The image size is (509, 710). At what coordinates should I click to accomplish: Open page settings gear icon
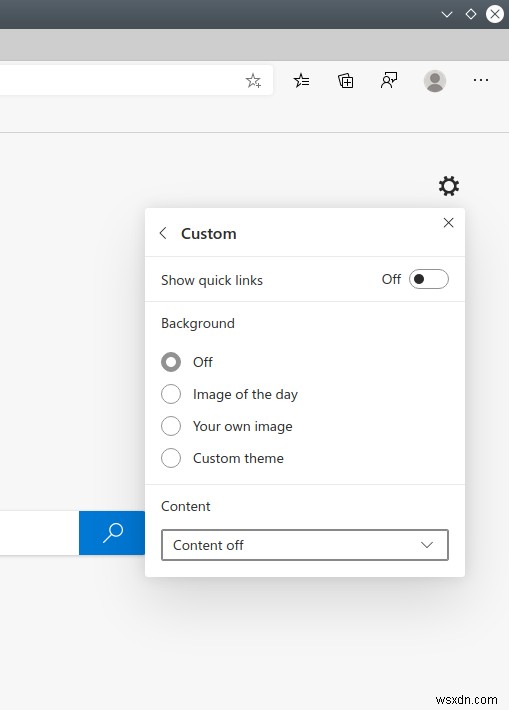pos(449,186)
